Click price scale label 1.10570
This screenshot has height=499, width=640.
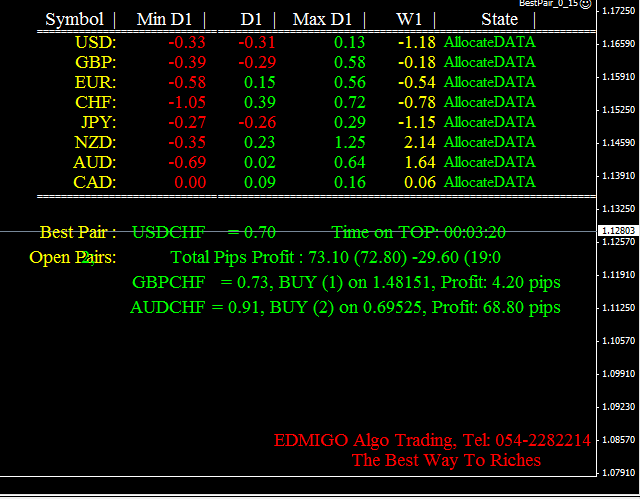click(619, 340)
